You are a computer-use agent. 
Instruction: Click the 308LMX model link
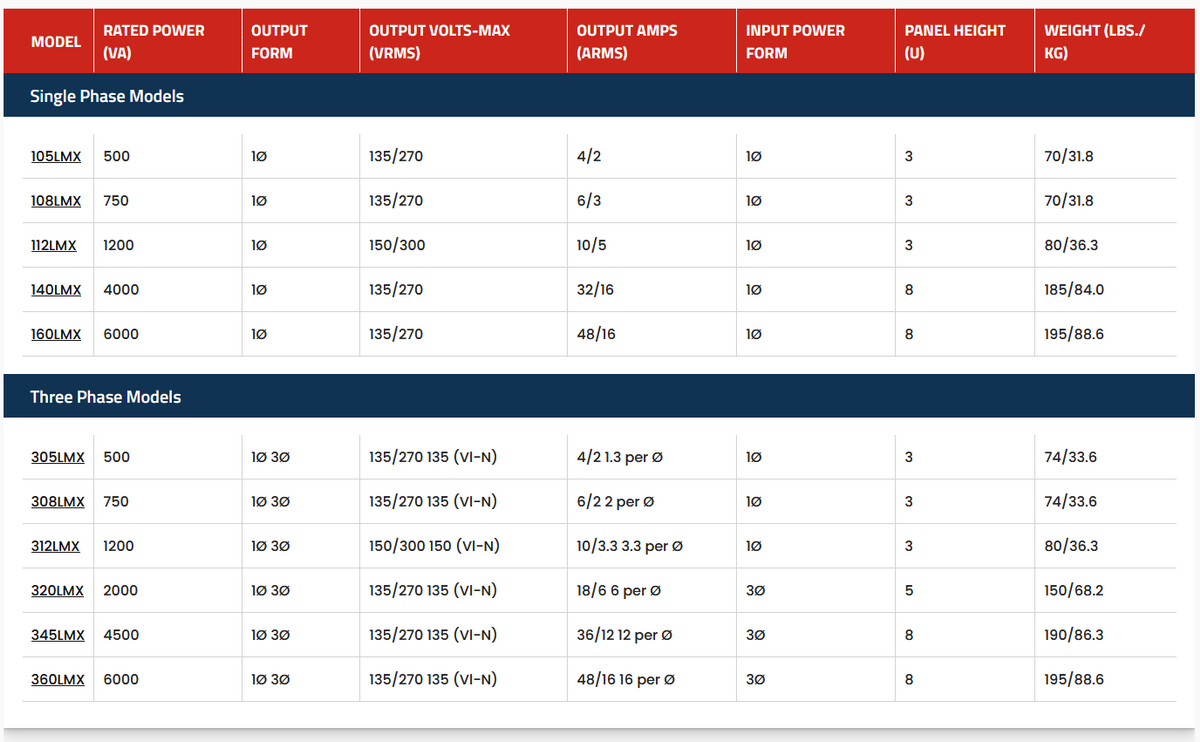coord(57,502)
